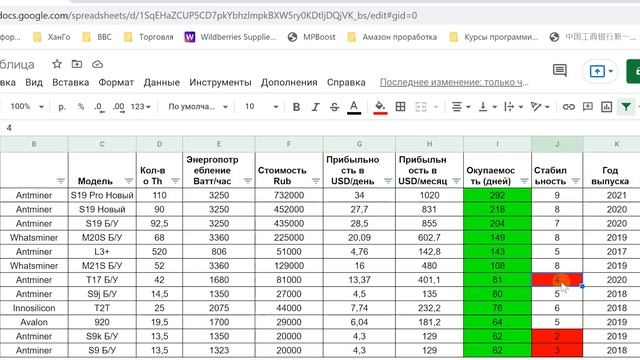Open the Дополнения menu

click(x=289, y=82)
